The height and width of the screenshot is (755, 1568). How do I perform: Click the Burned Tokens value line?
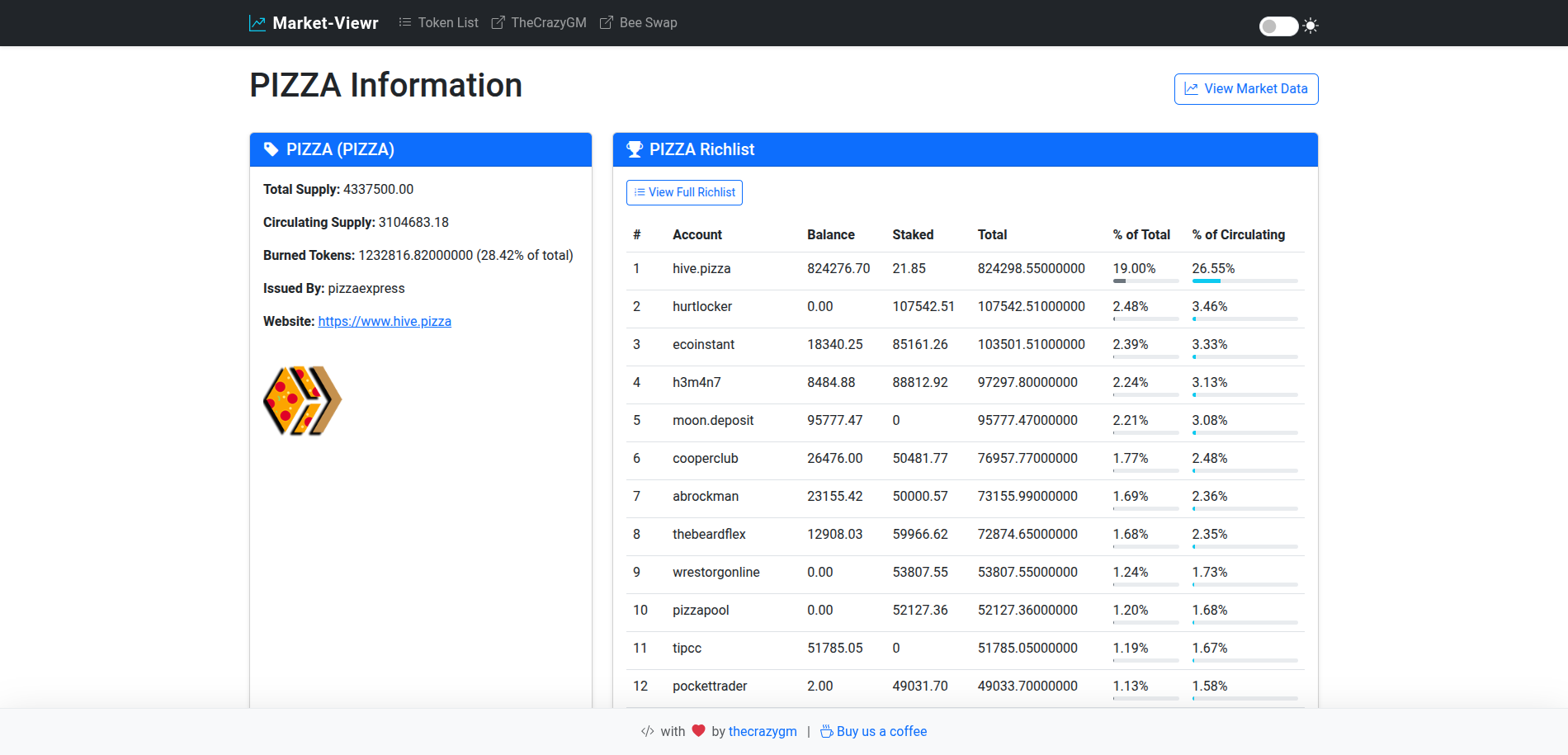coord(418,255)
